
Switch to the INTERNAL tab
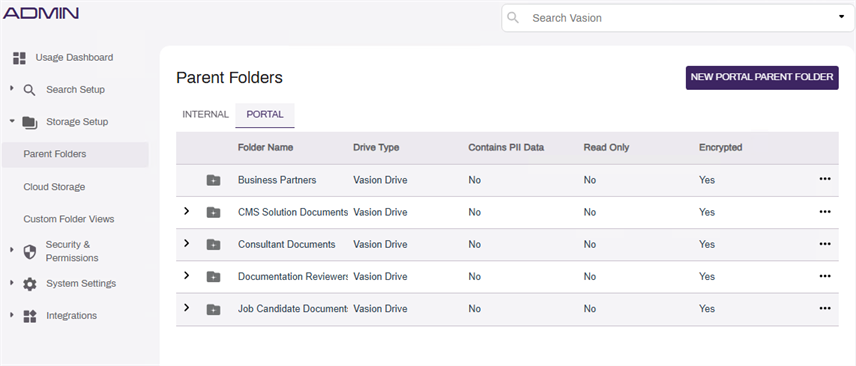click(x=205, y=115)
